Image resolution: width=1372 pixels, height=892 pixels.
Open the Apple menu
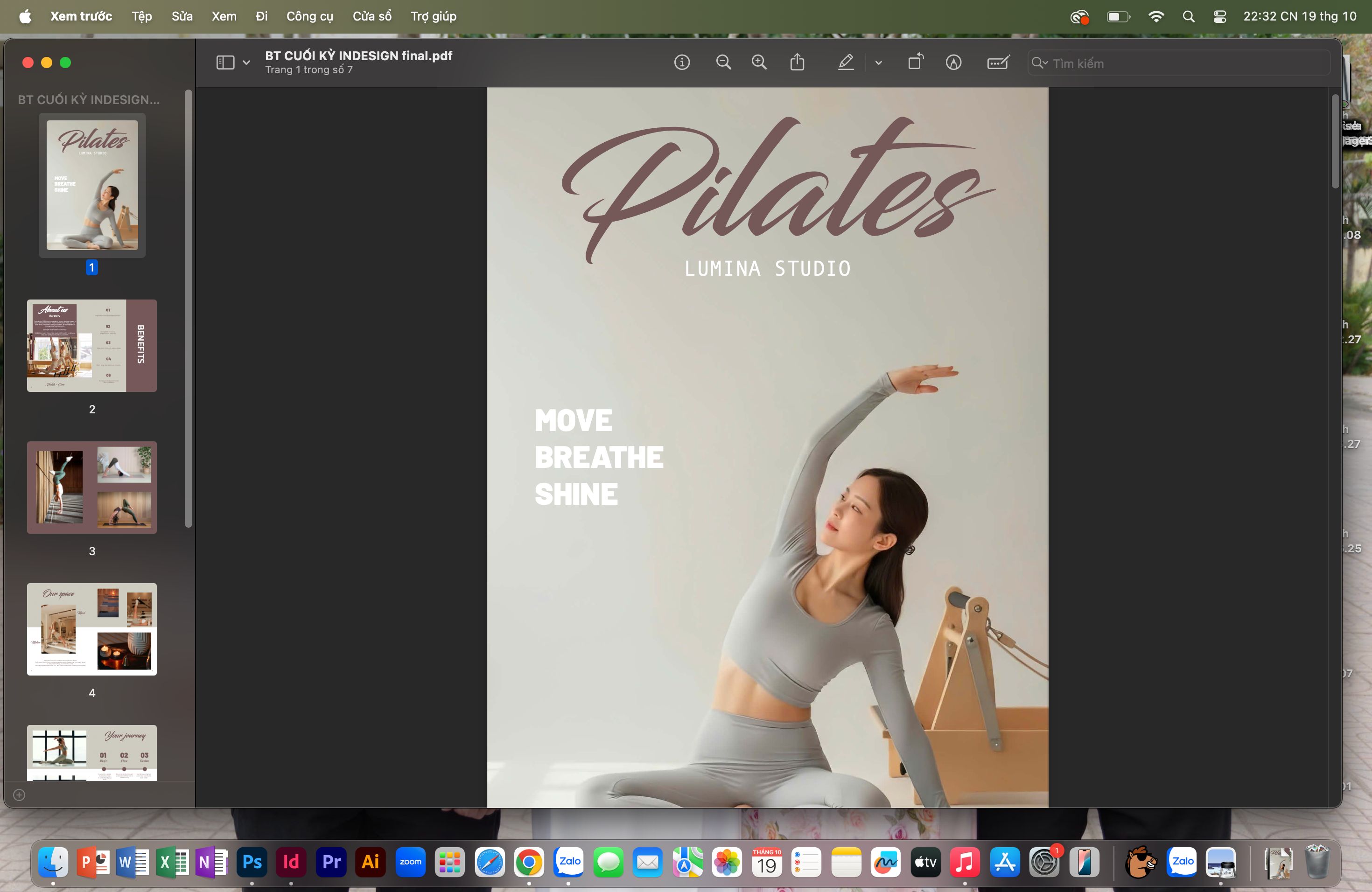25,16
